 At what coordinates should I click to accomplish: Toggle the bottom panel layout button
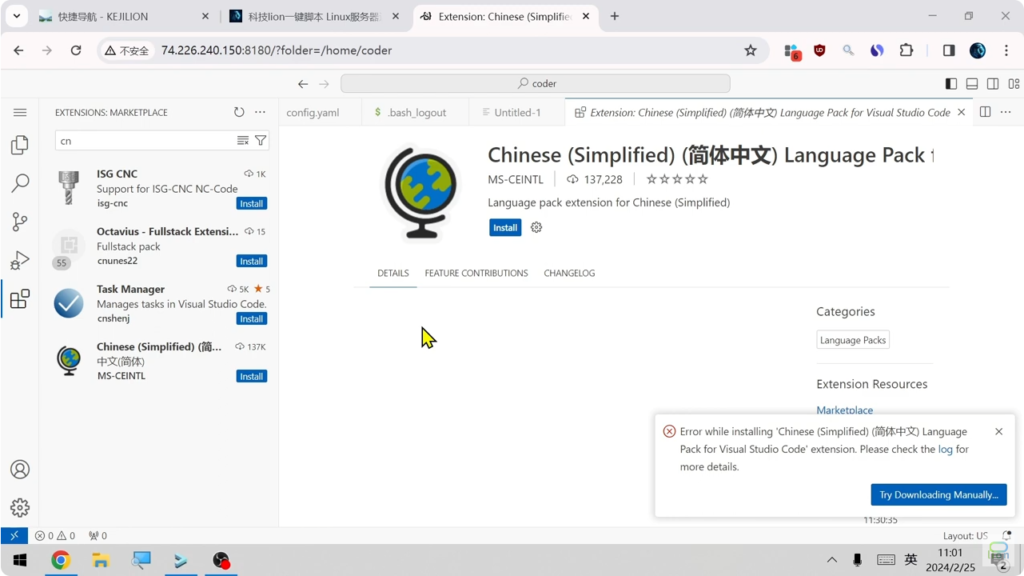coord(972,84)
